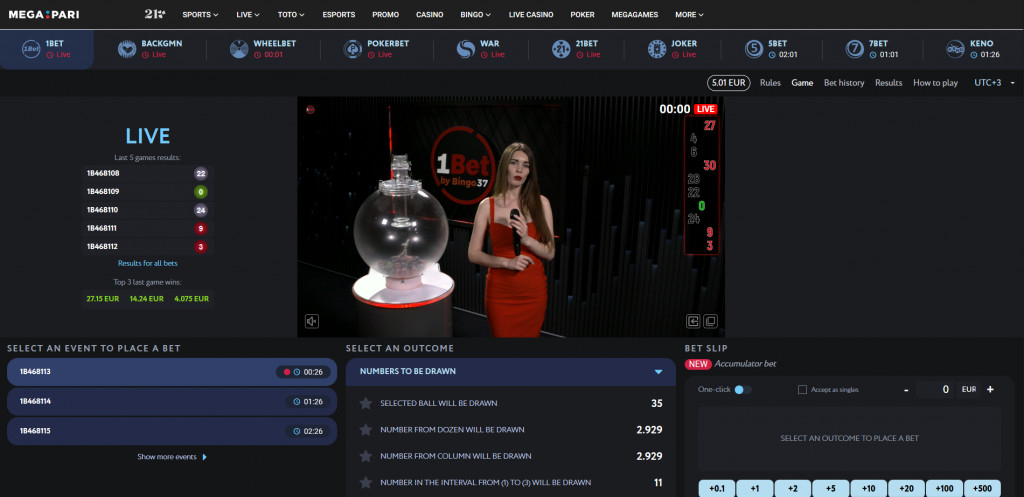Mute the live video sound icon
The width and height of the screenshot is (1024, 497).
point(313,321)
